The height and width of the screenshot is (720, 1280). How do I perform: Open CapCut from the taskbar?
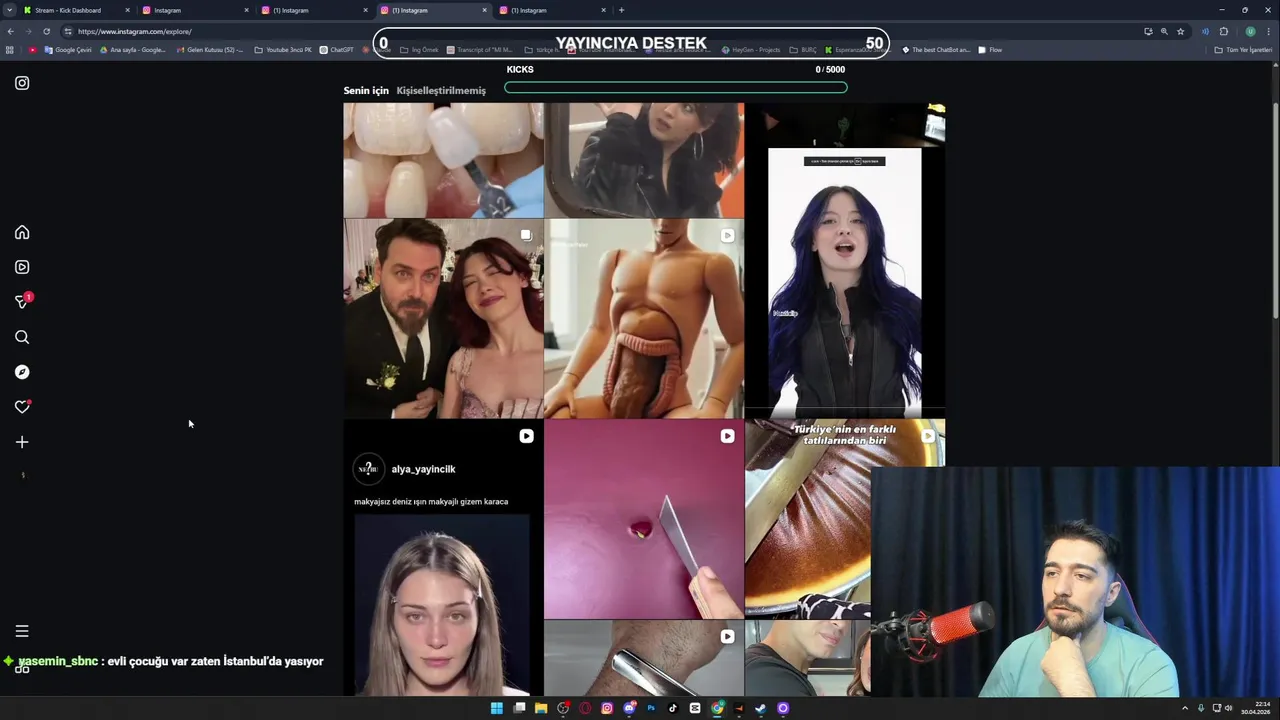coord(695,708)
